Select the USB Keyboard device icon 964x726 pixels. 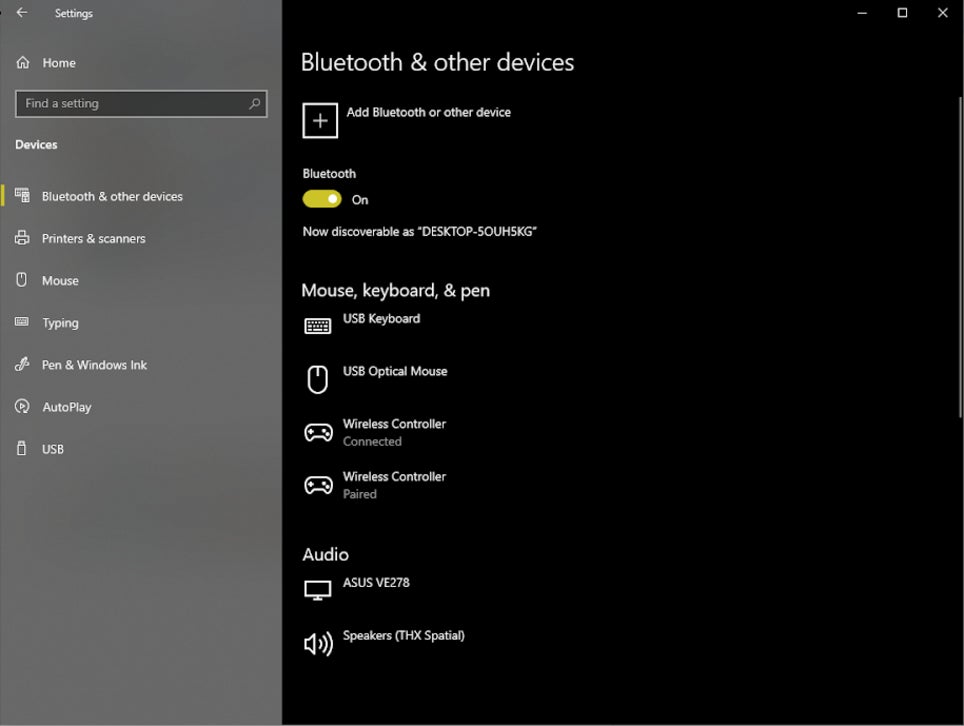click(317, 324)
